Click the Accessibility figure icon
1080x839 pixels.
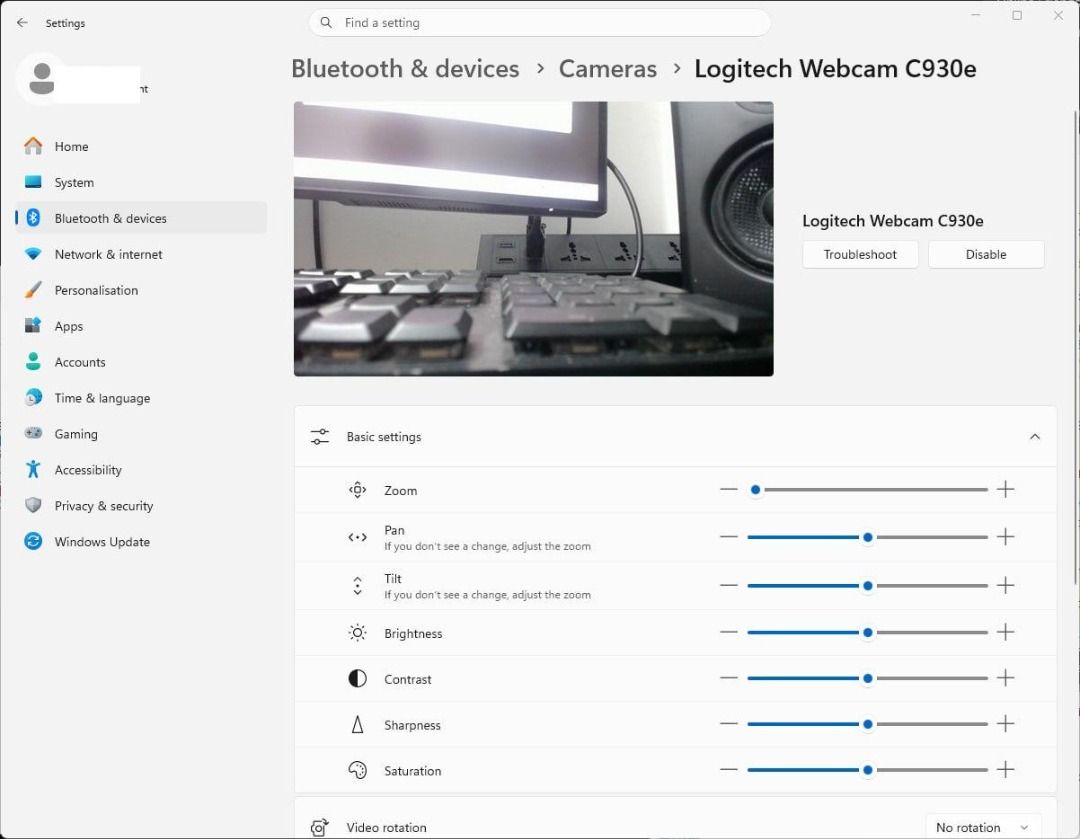coord(33,469)
